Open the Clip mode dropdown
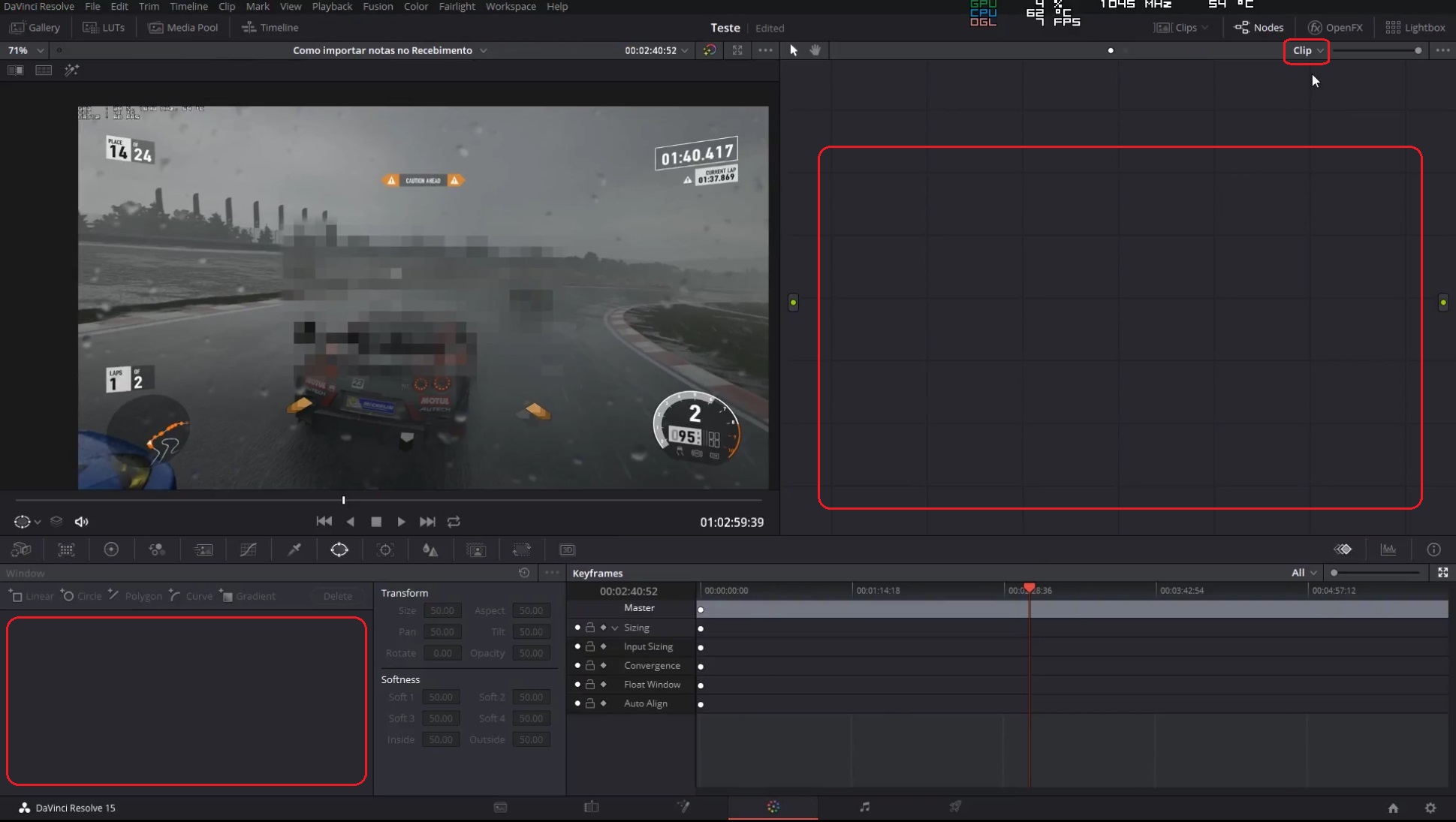The width and height of the screenshot is (1456, 822). [x=1307, y=50]
